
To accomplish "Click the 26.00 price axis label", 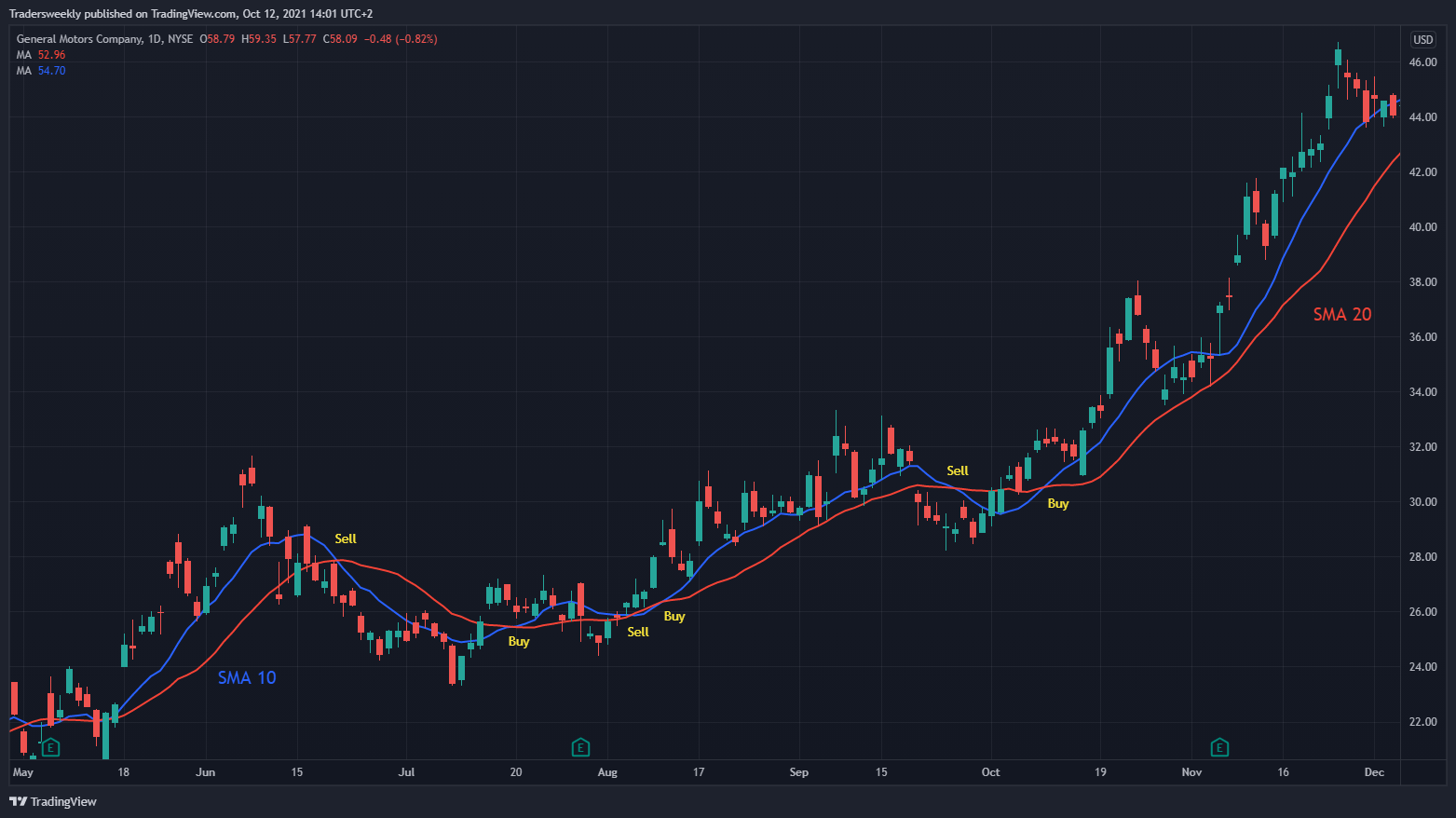I will [x=1422, y=612].
